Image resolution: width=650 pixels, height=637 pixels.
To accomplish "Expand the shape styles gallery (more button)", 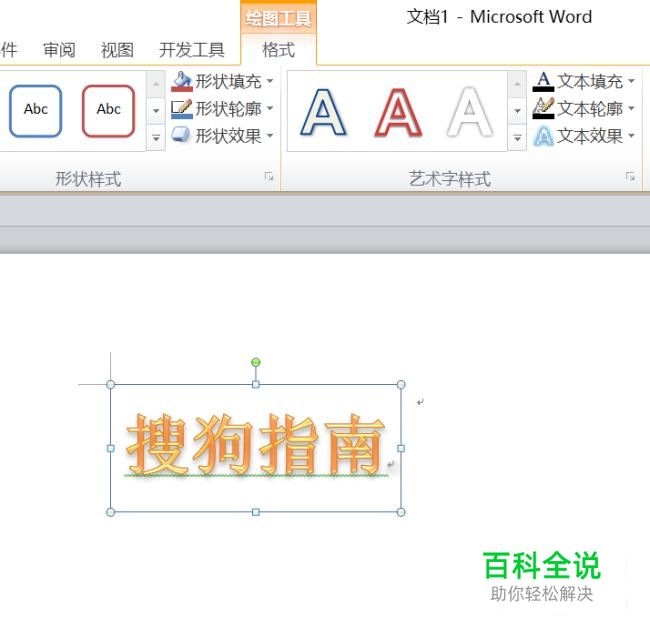I will pos(156,138).
